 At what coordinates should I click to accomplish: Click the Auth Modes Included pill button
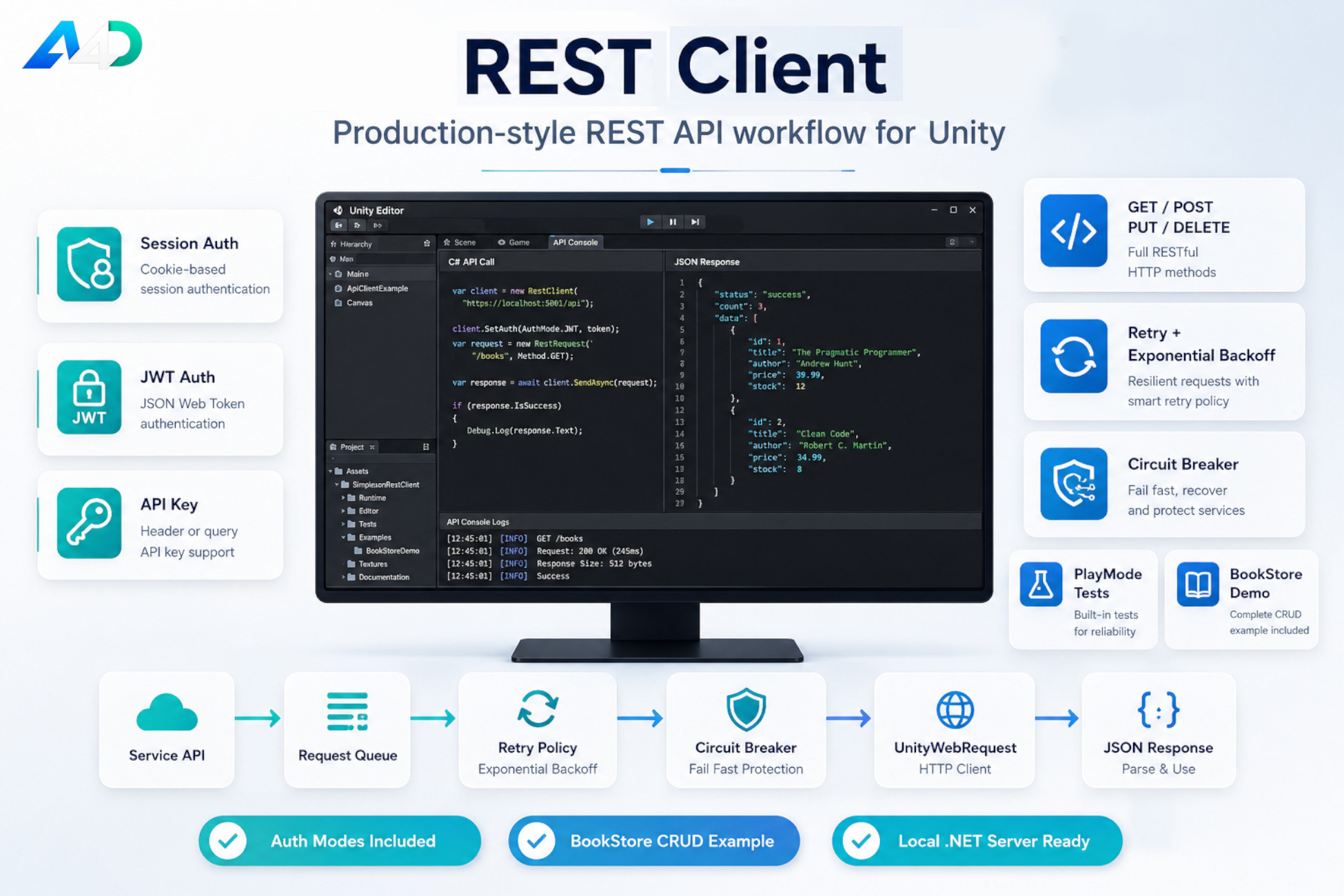click(340, 841)
